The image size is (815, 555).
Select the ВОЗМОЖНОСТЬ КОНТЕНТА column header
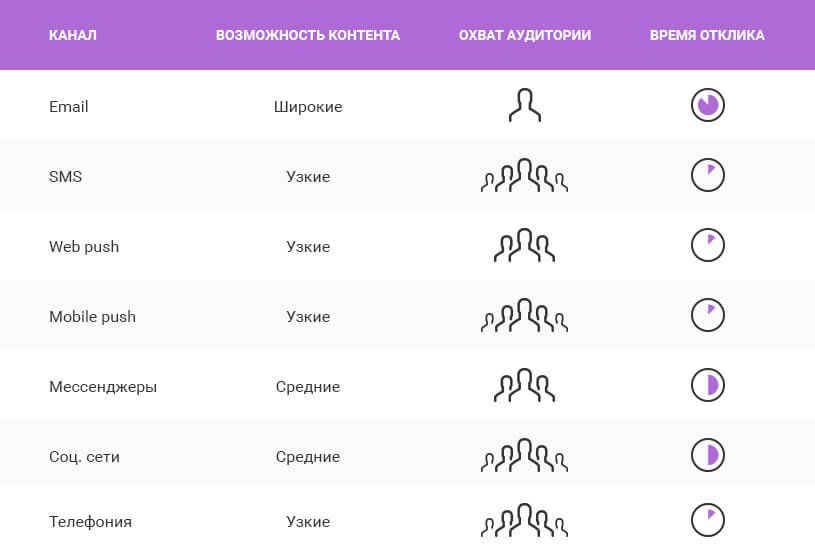(x=308, y=35)
